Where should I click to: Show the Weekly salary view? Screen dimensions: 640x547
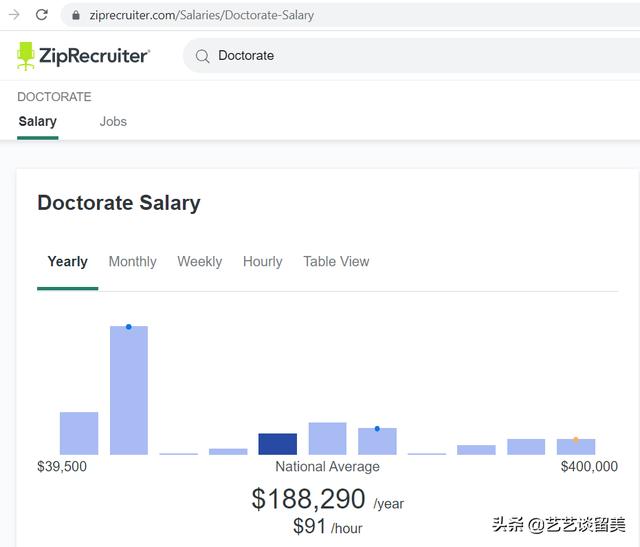[200, 262]
